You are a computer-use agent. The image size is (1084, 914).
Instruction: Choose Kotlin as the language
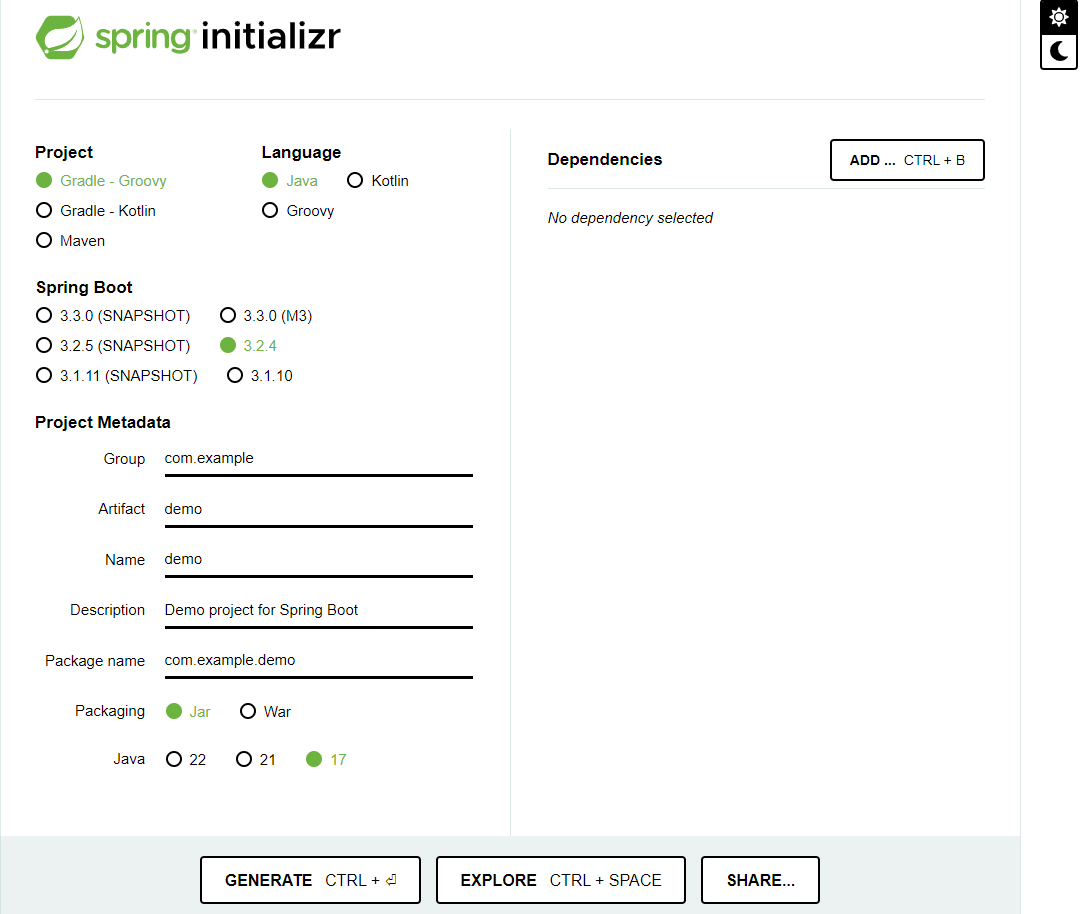pos(377,180)
